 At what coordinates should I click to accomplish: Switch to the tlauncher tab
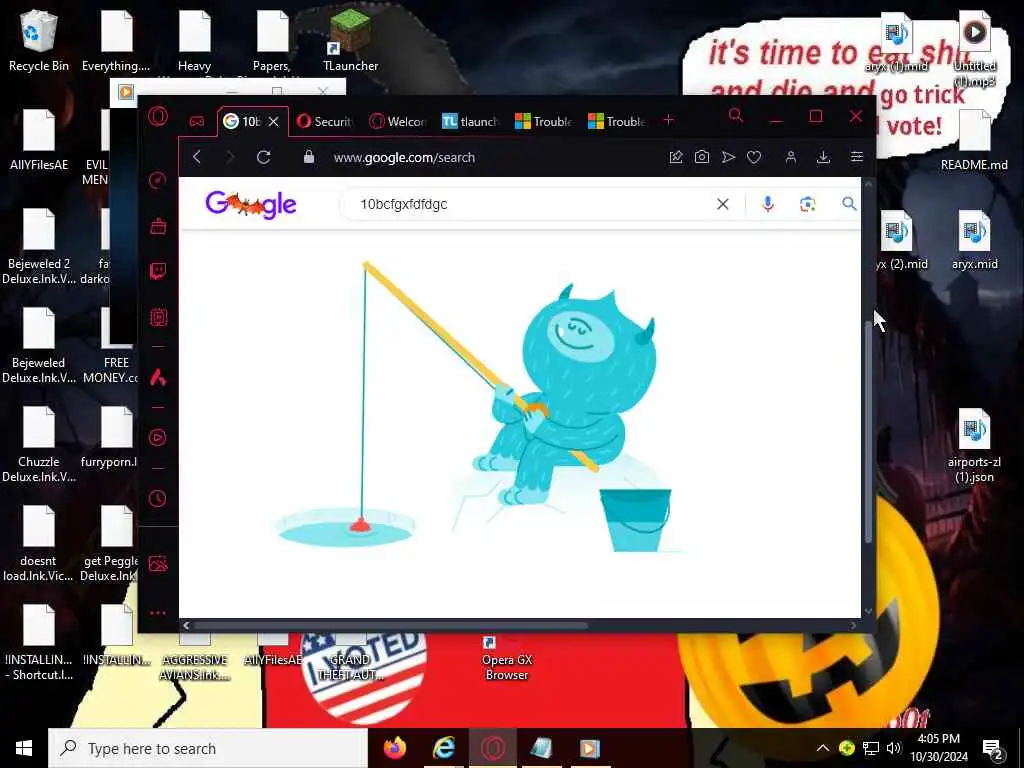(470, 121)
